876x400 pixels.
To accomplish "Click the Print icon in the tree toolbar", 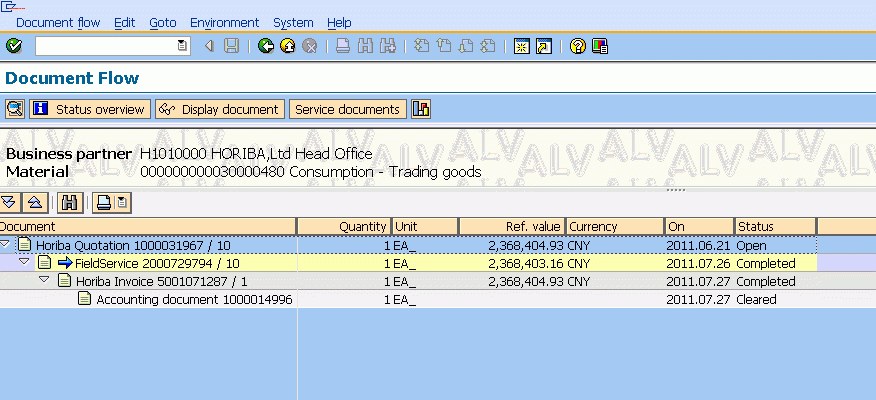I will point(103,202).
